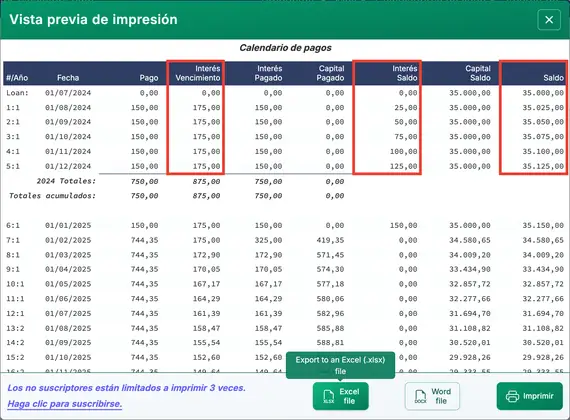This screenshot has height=420, width=570.
Task: Click the DOCX icon on Word button
Action: pos(421,396)
